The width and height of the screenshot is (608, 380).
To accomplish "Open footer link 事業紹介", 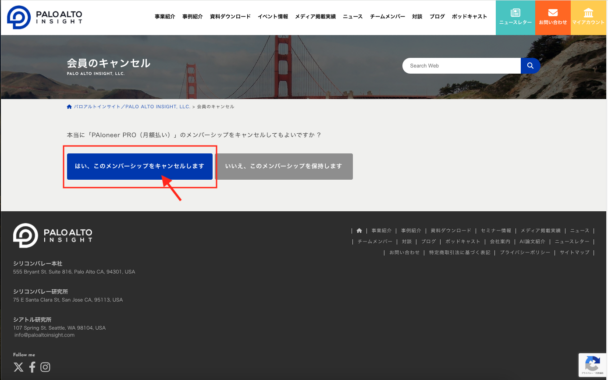I will pyautogui.click(x=382, y=231).
